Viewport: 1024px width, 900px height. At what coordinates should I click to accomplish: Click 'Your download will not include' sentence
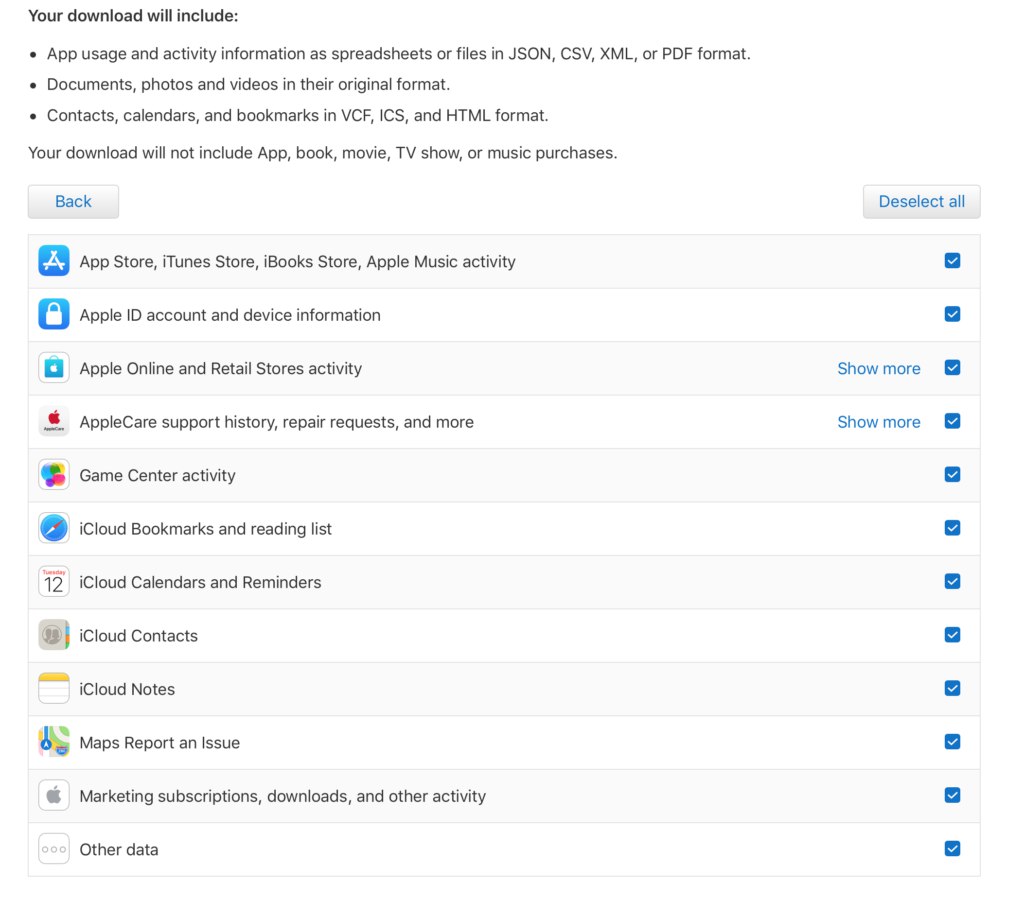click(323, 153)
